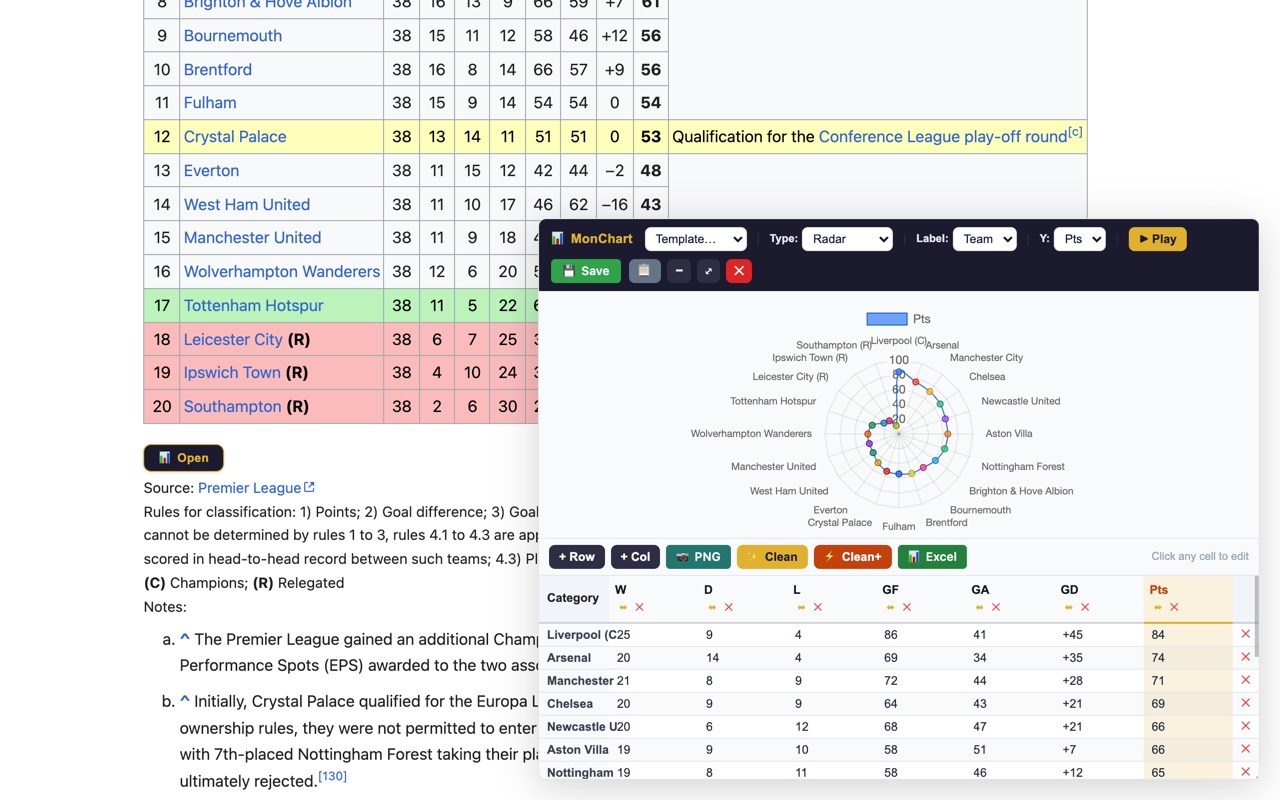Open the Y axis dropdown set to Pts
1280x800 pixels.
click(1080, 239)
